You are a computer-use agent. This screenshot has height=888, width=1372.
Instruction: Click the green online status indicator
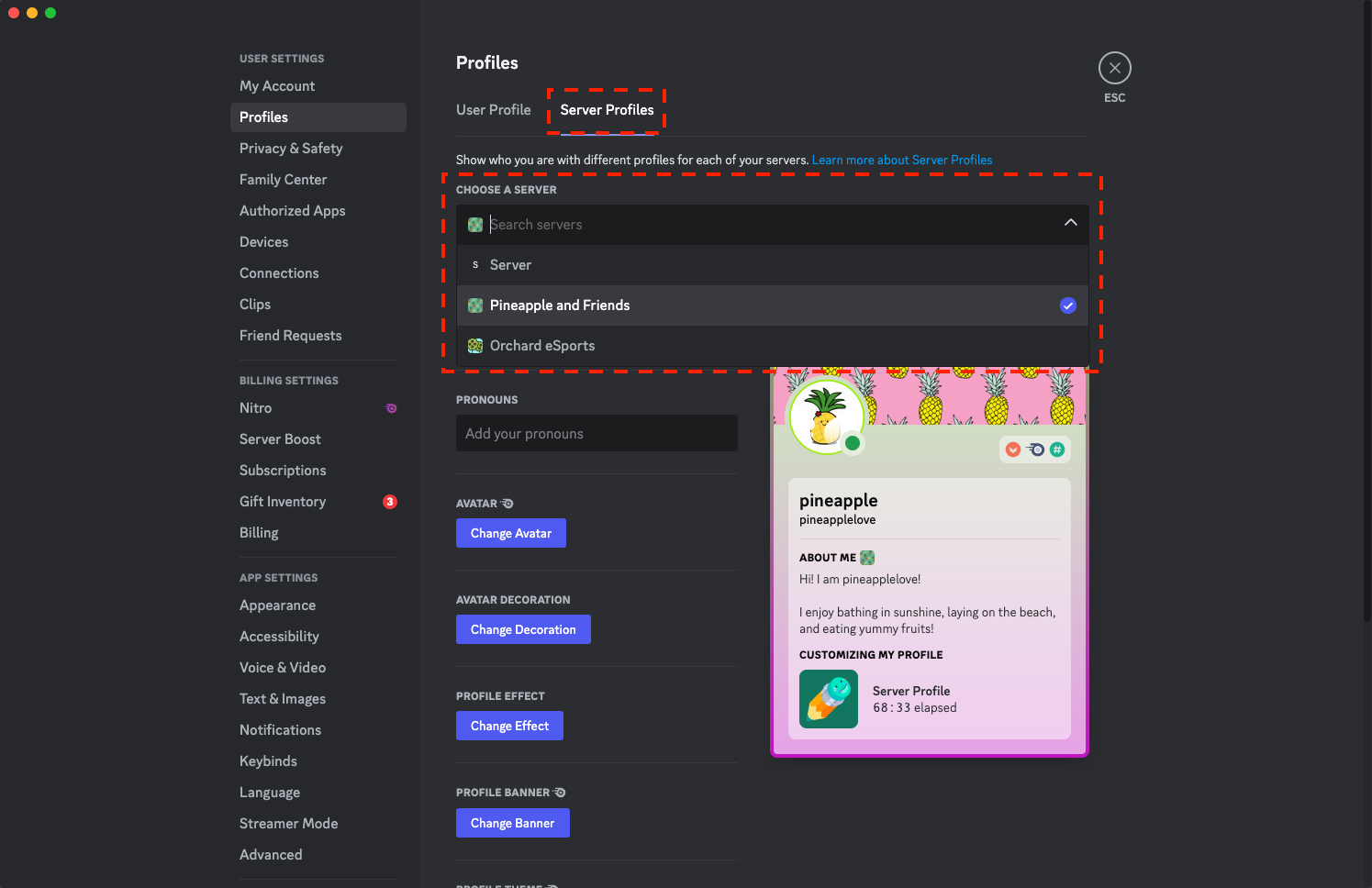pos(853,443)
